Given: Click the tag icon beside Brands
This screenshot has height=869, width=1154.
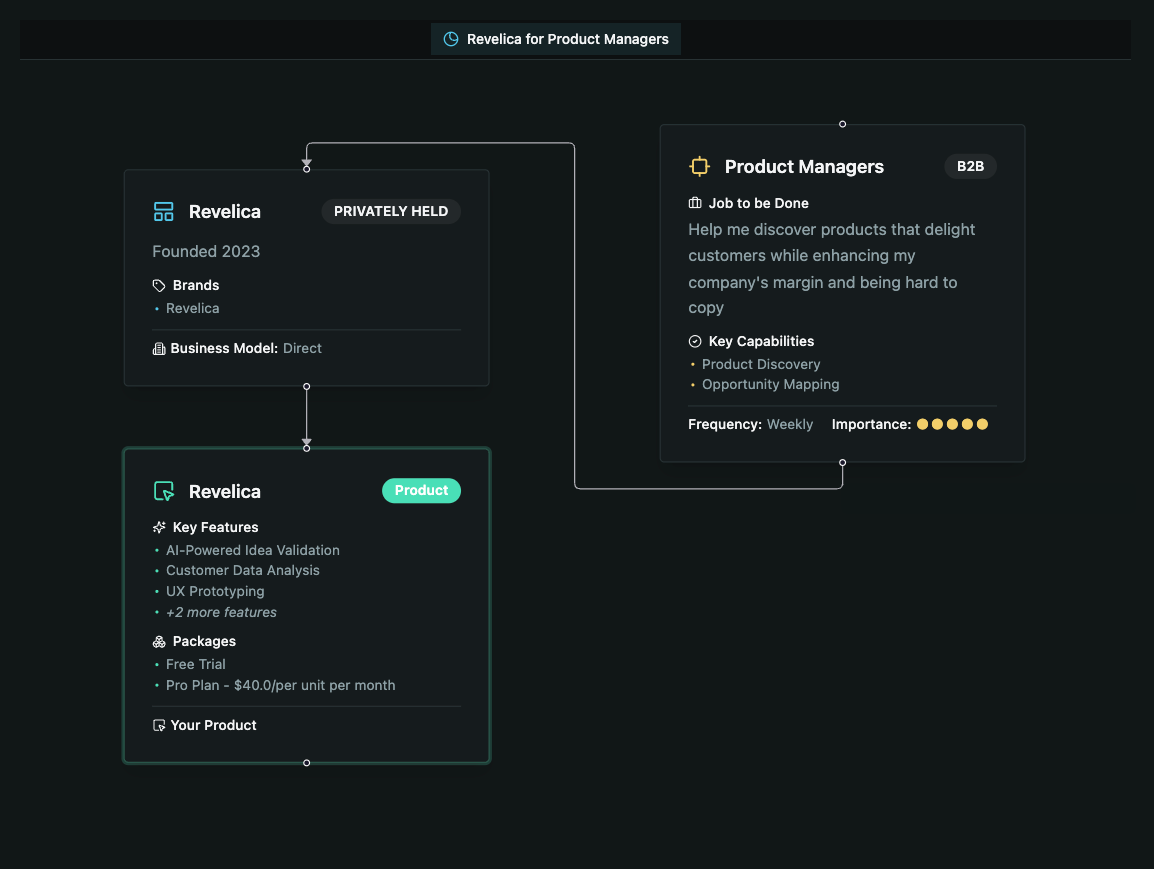Looking at the screenshot, I should (x=159, y=285).
